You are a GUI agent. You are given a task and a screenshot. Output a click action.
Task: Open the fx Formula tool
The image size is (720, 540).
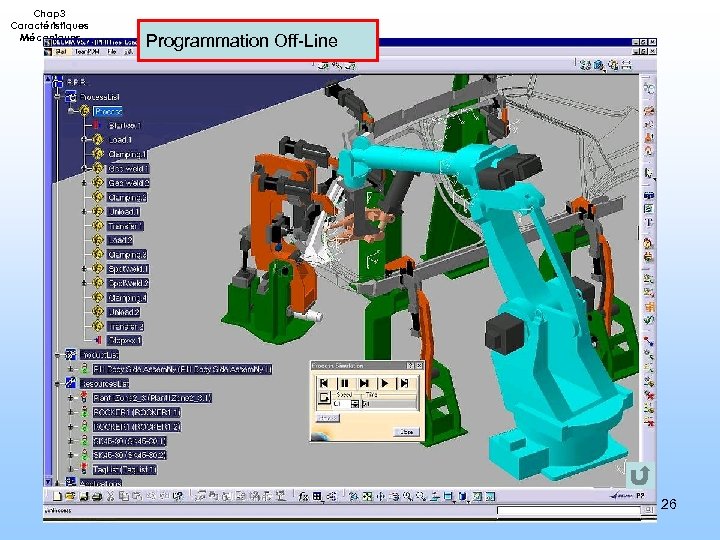click(x=303, y=496)
